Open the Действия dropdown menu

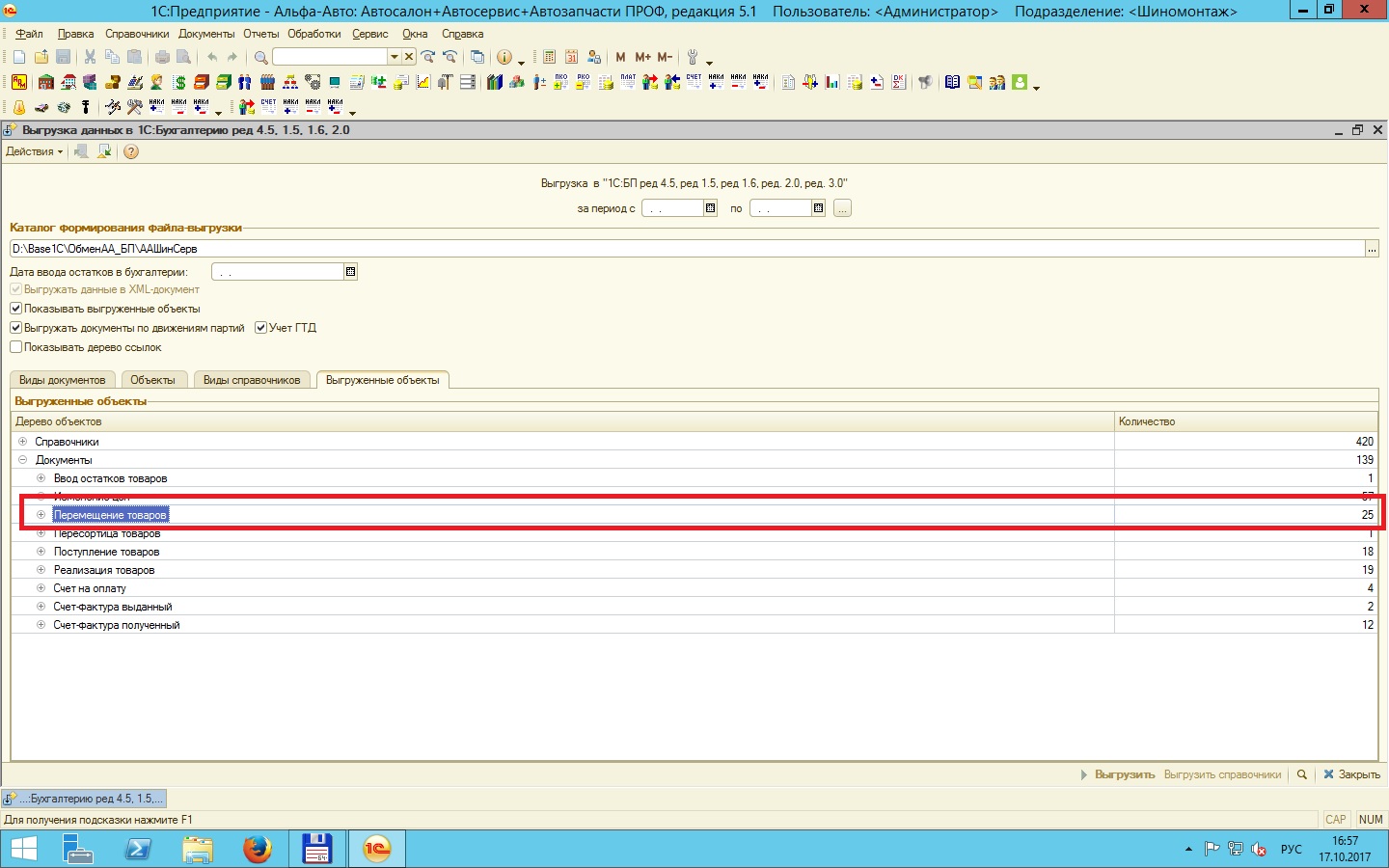(x=34, y=151)
